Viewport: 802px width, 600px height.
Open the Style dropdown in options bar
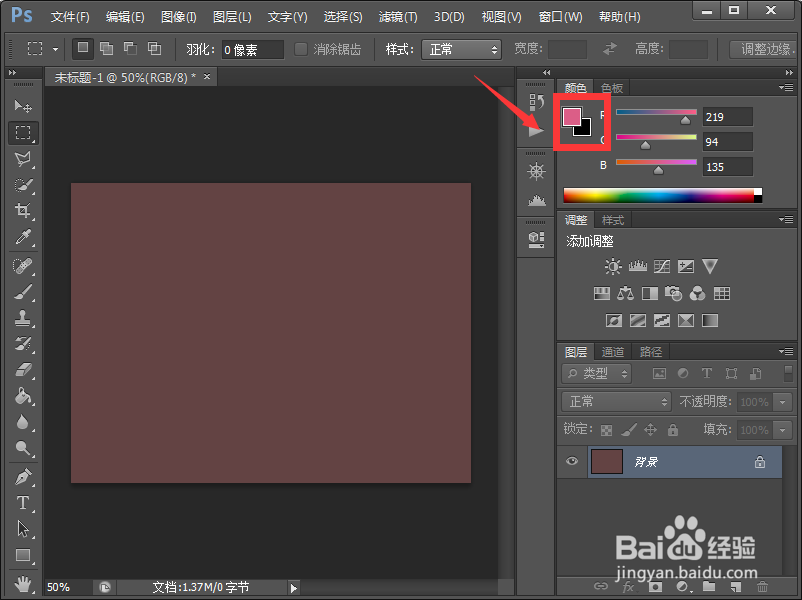(461, 48)
